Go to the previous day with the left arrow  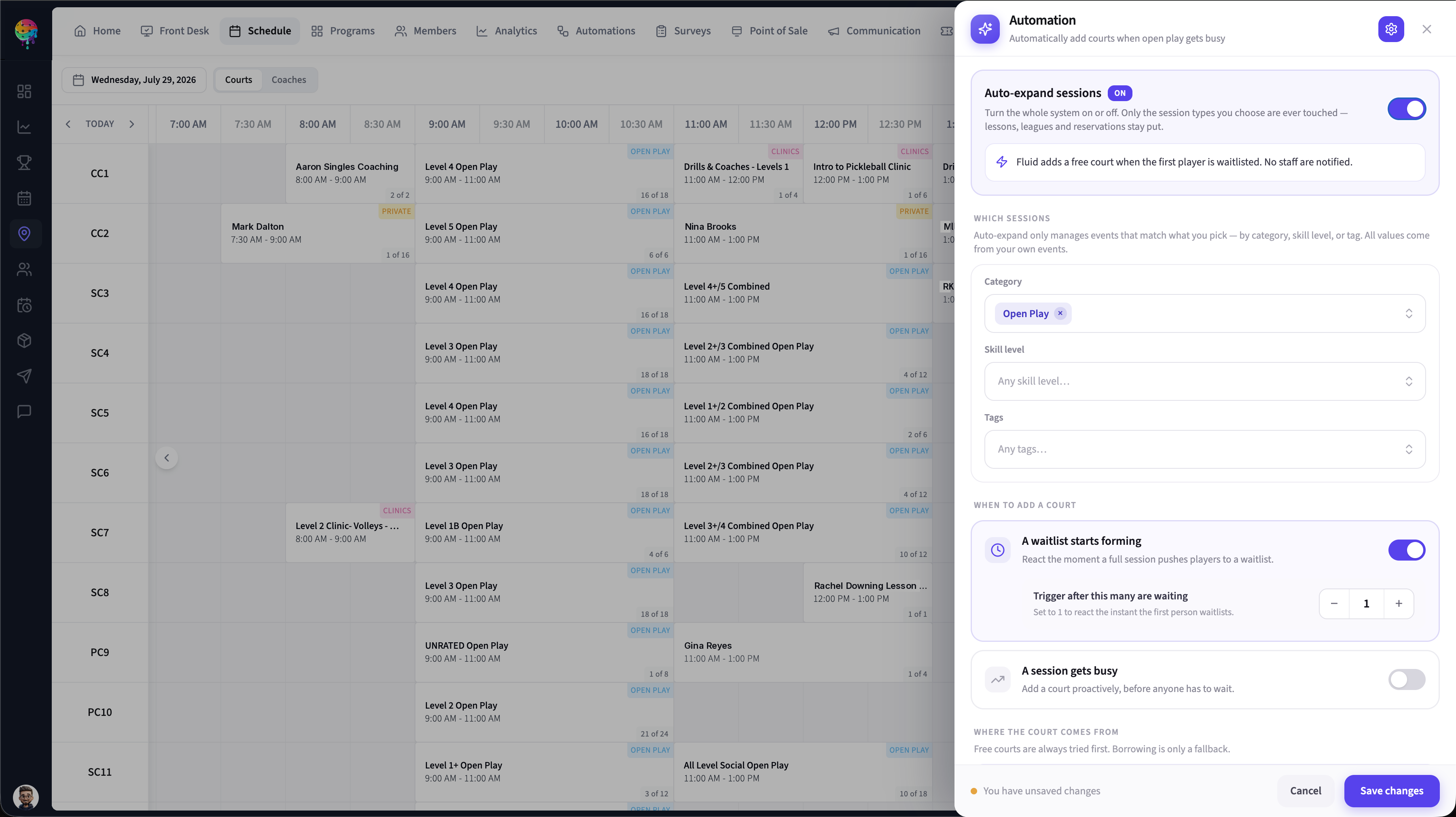pyautogui.click(x=68, y=124)
